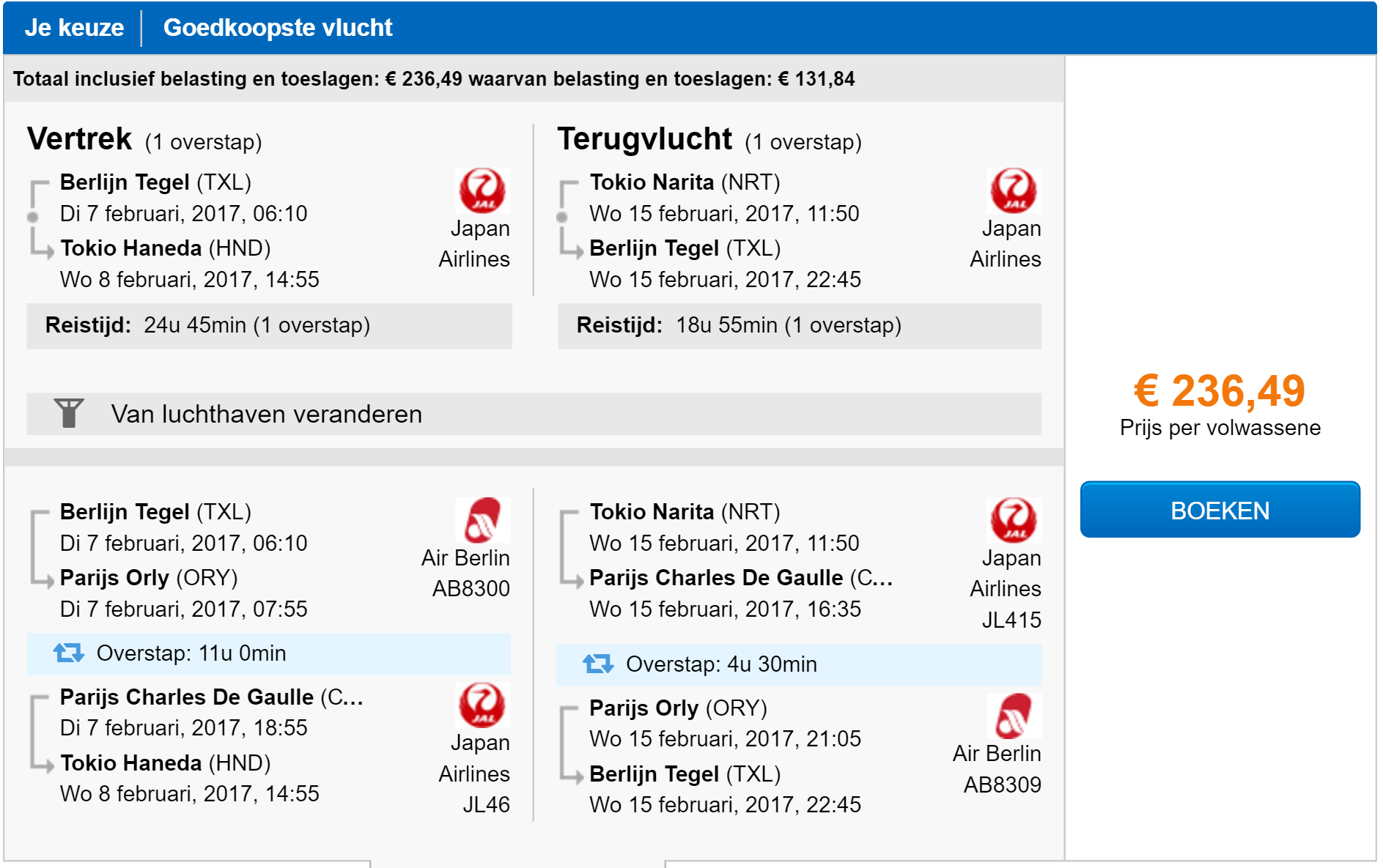1383x868 pixels.
Task: Click the airport filter funnel icon
Action: (x=69, y=413)
